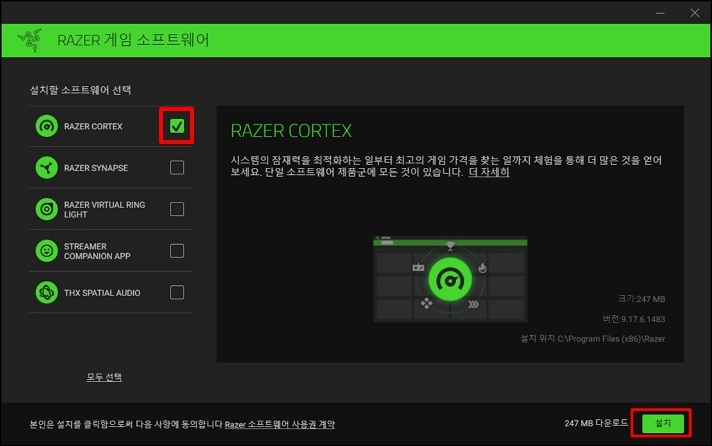Click the Streamer Companion App smiley icon

click(47, 251)
